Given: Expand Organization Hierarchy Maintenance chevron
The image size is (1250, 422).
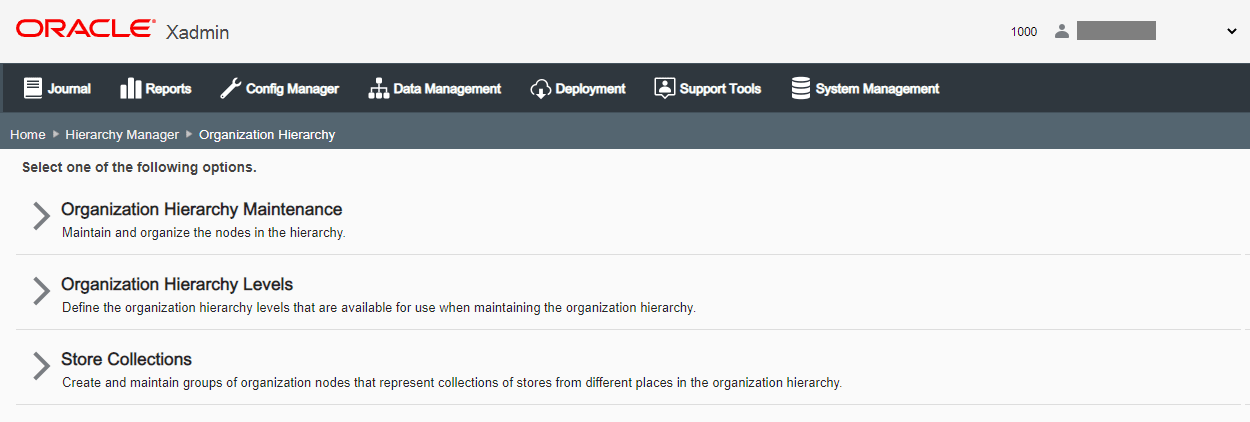Looking at the screenshot, I should tap(41, 216).
